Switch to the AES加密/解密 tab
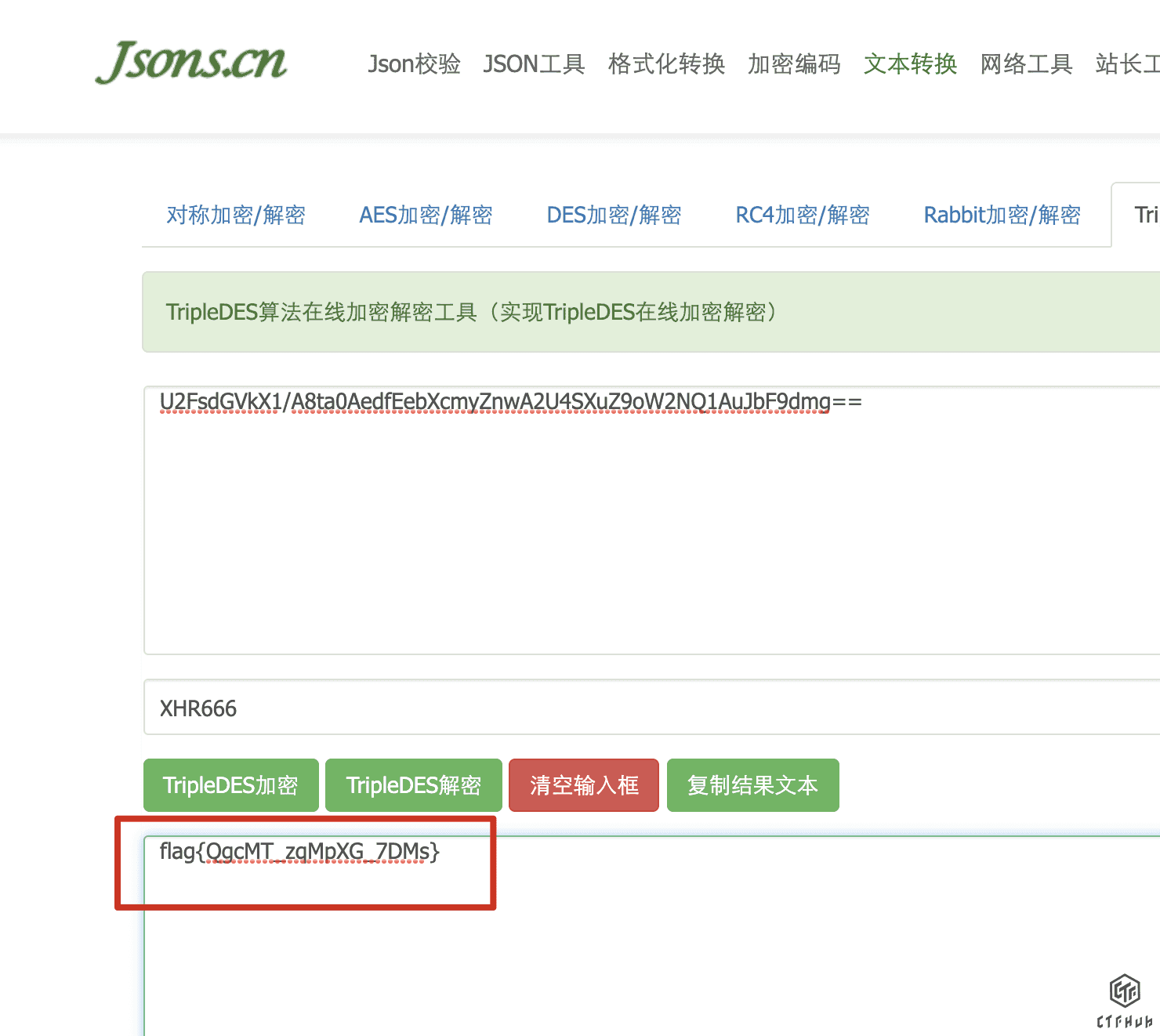Viewport: 1160px width, 1036px height. click(x=426, y=215)
